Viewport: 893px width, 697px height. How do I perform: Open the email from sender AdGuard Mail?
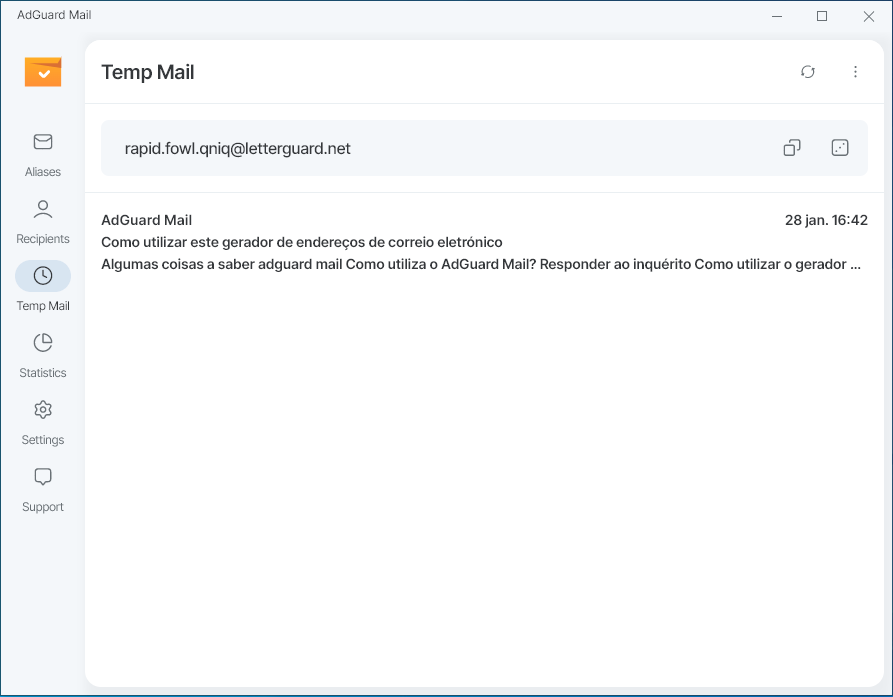tap(147, 220)
